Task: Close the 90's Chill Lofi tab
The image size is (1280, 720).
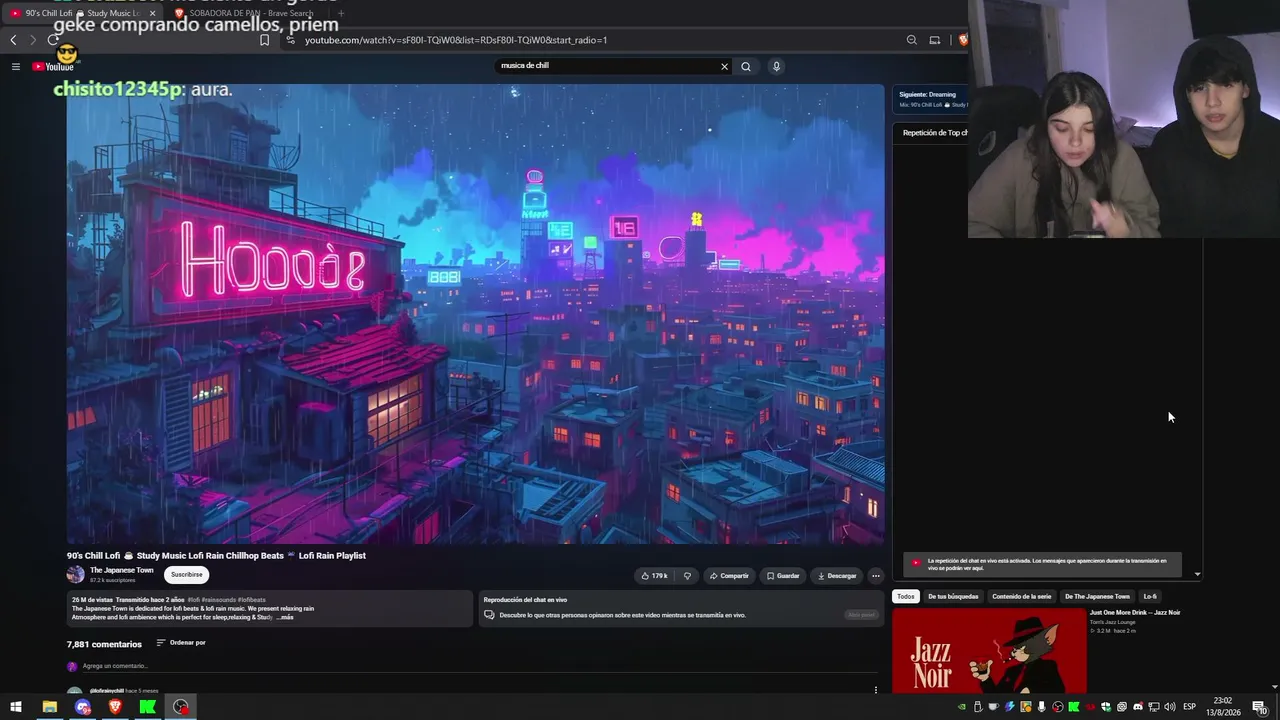Action: [x=152, y=13]
